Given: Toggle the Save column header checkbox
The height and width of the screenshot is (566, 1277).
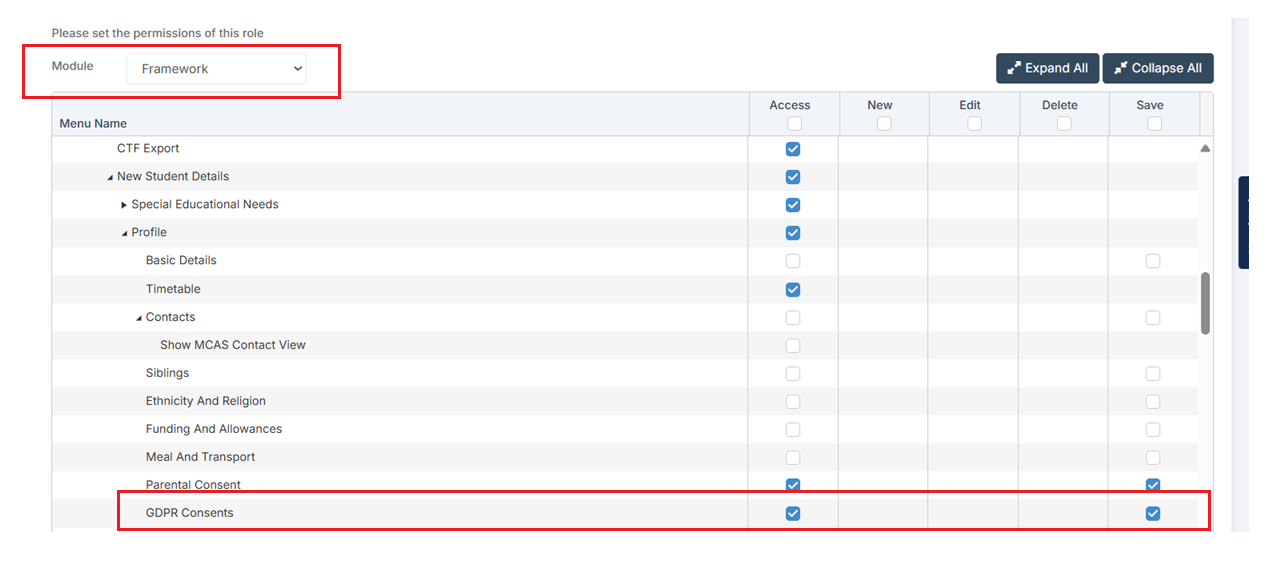Looking at the screenshot, I should pos(1154,124).
